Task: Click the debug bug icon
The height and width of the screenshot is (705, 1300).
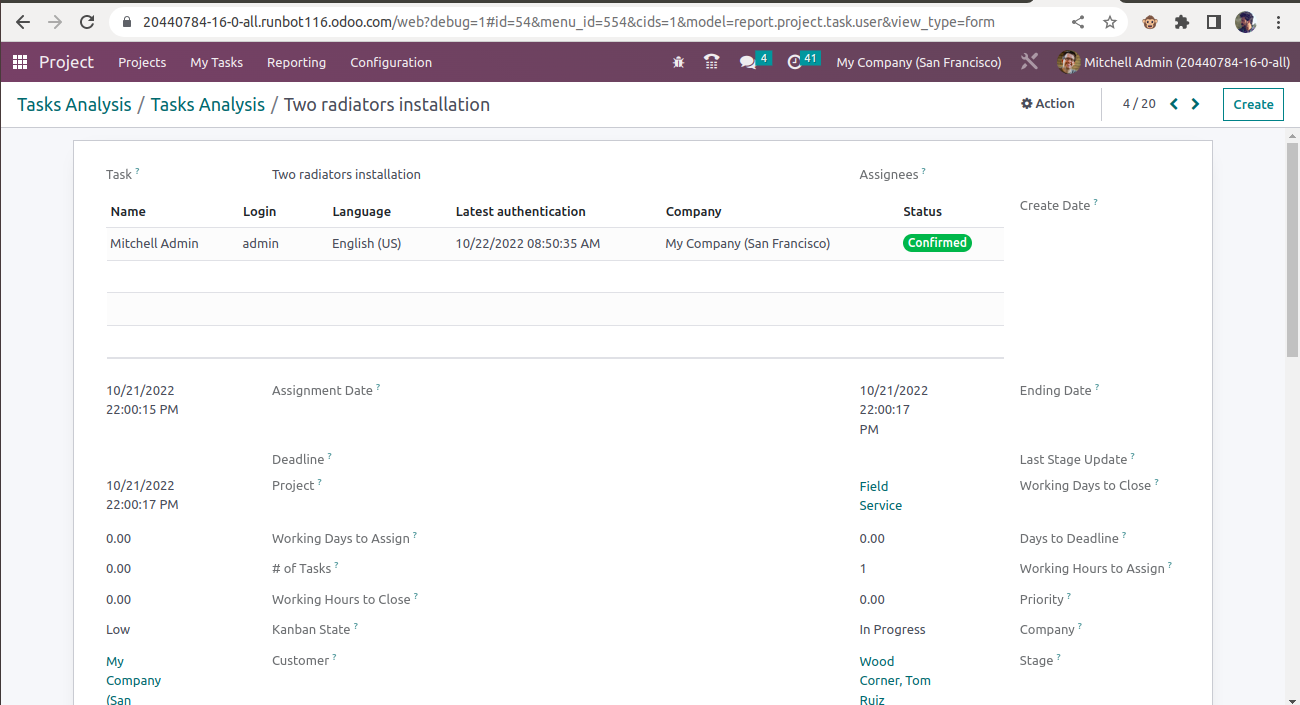Action: tap(678, 62)
